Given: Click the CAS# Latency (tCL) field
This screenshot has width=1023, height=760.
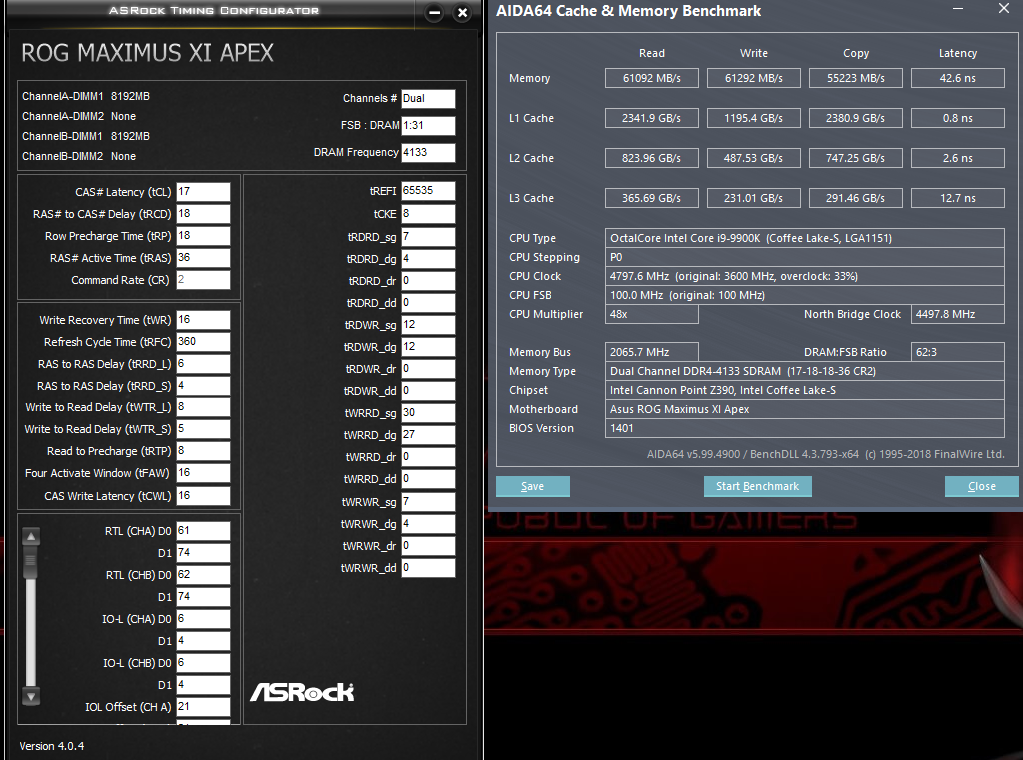Looking at the screenshot, I should tap(203, 192).
